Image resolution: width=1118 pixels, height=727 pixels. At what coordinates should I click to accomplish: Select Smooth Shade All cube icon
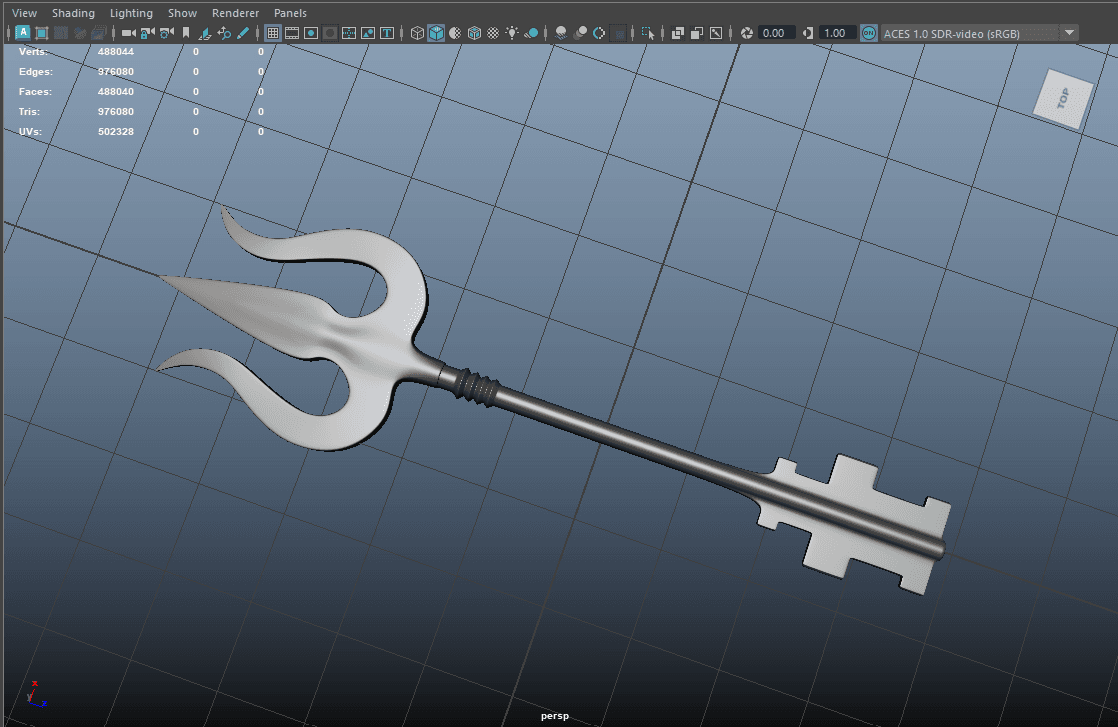pos(436,33)
